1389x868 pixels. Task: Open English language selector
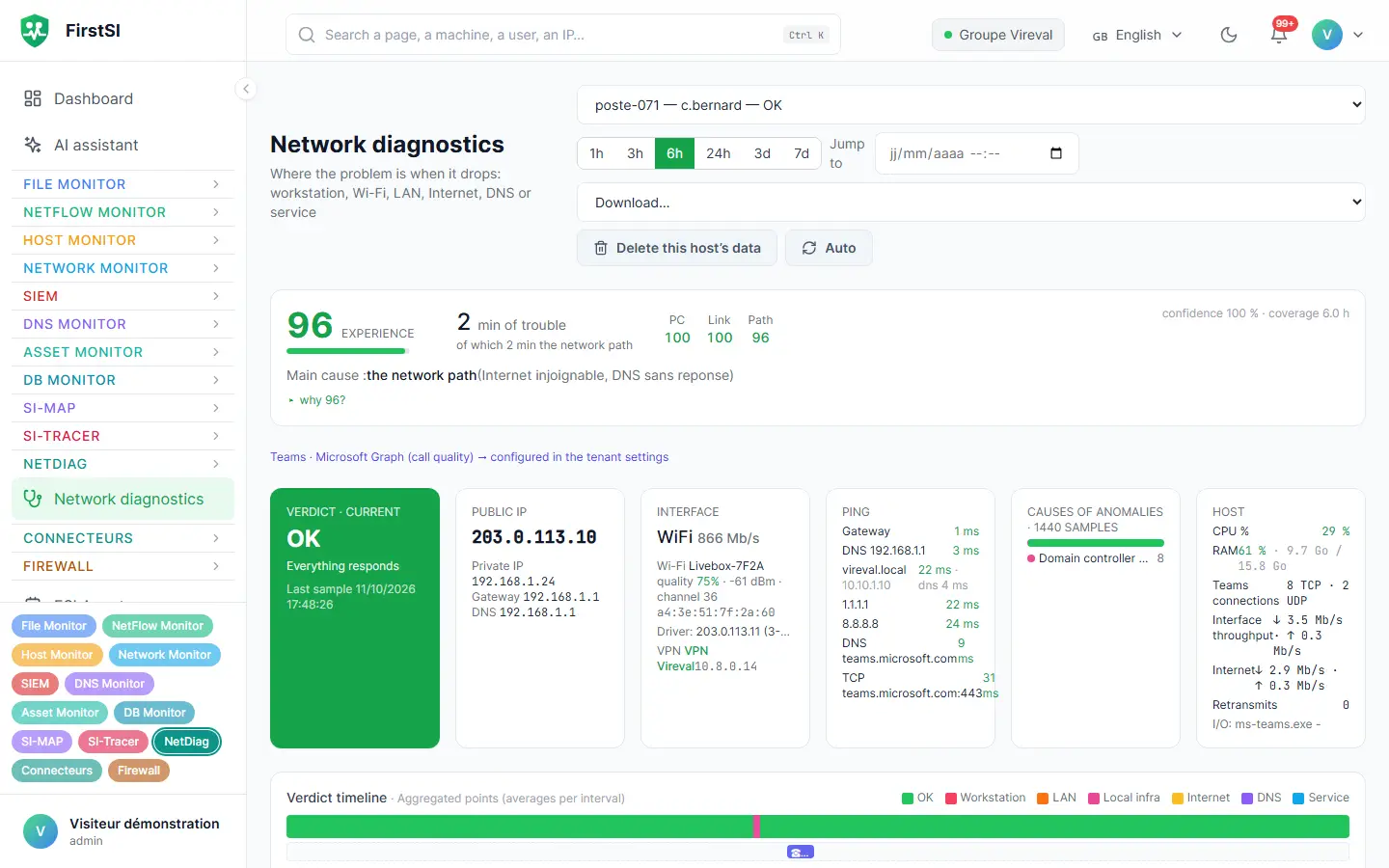click(1136, 35)
